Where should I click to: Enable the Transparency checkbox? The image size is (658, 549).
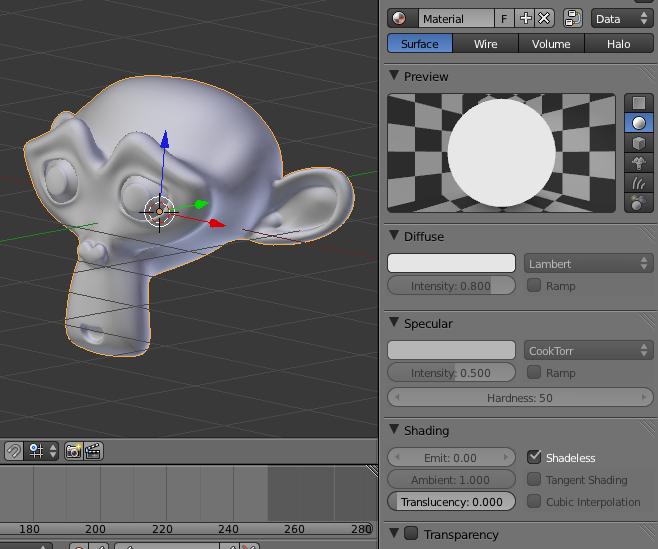point(411,533)
